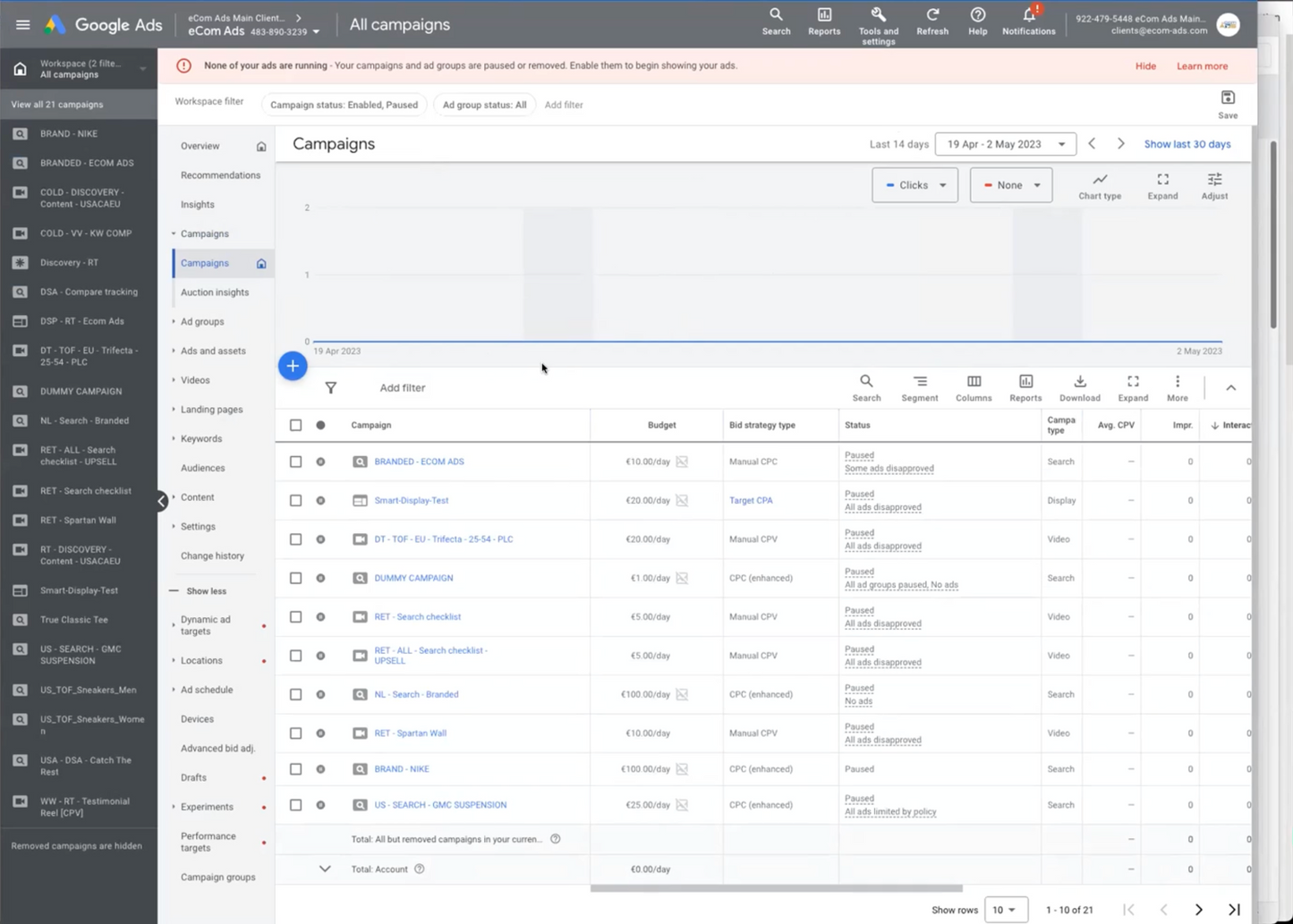Click the Refresh icon
This screenshot has width=1293, height=924.
[932, 24]
